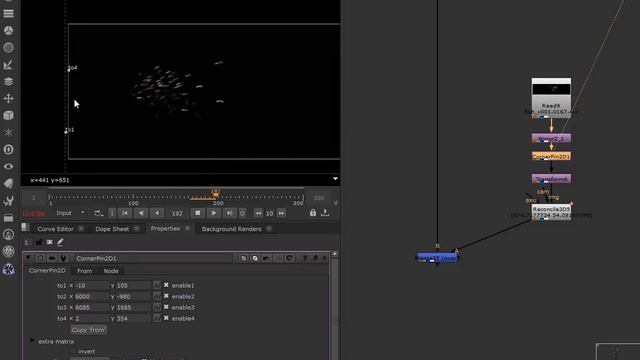Collapse the CornerPin2D1 properties panel arrow
The height and width of the screenshot is (360, 640).
(x=28, y=258)
